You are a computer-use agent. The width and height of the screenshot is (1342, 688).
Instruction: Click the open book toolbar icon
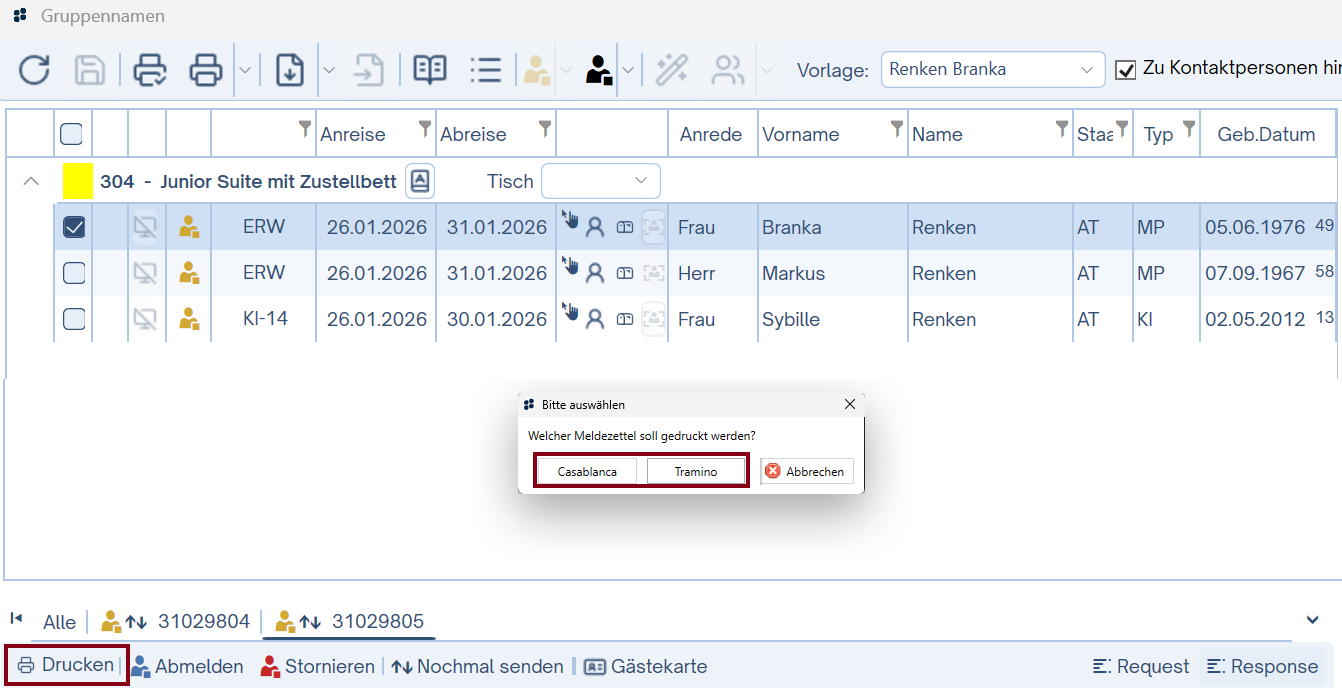(x=430, y=70)
